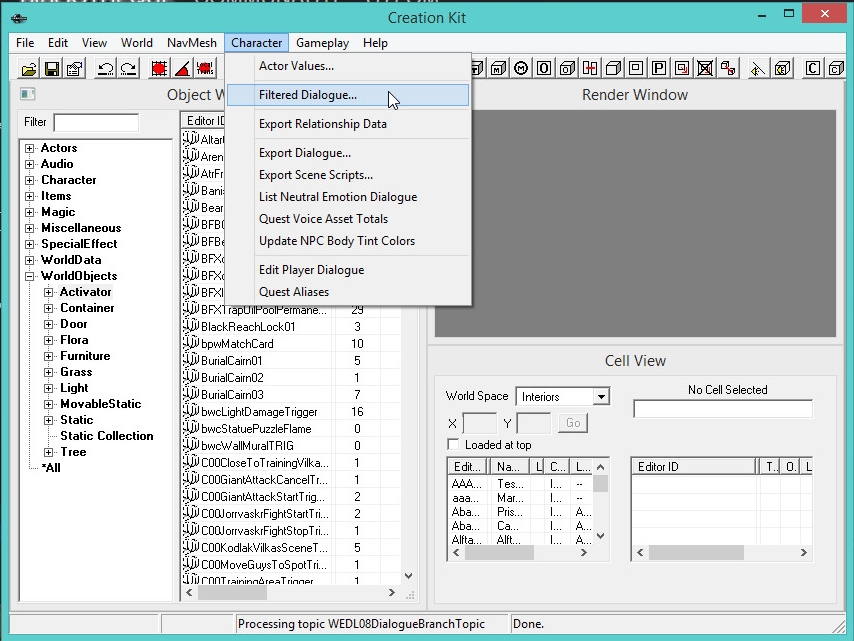854x641 pixels.
Task: Click the cube icon labeled M
Action: (x=498, y=69)
